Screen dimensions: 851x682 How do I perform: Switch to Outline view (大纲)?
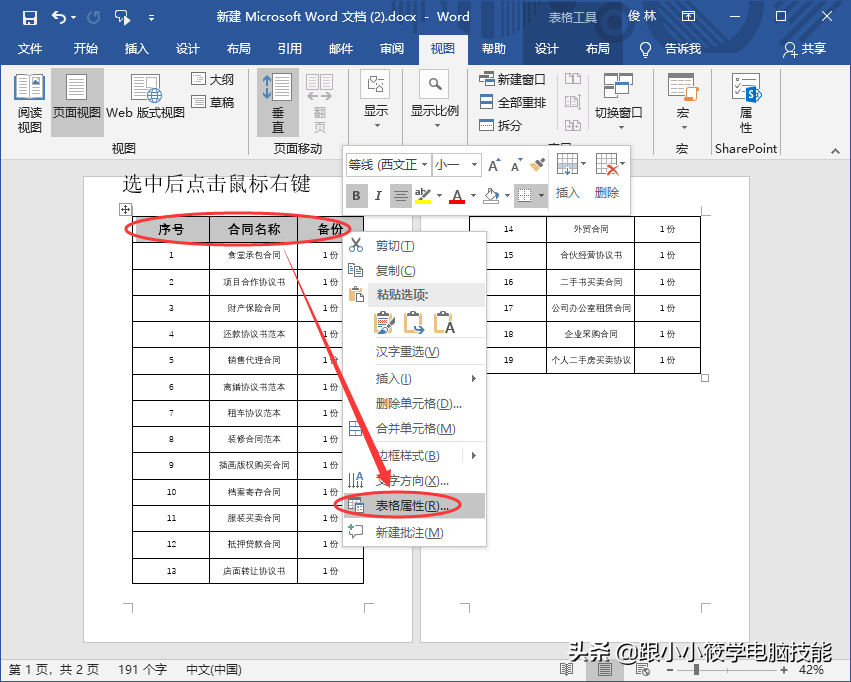point(213,79)
